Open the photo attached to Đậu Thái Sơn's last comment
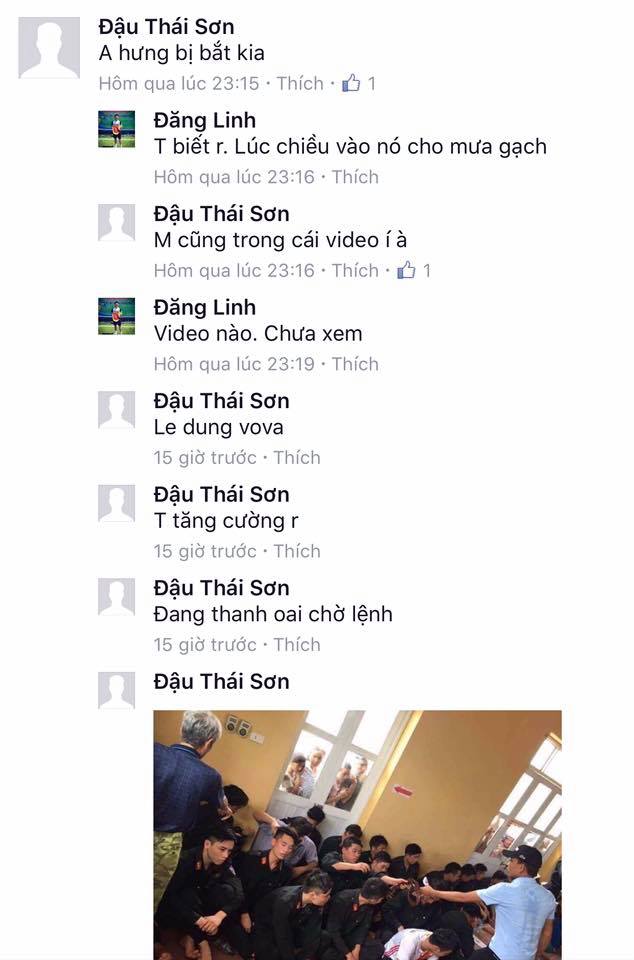634x960 pixels. point(357,835)
